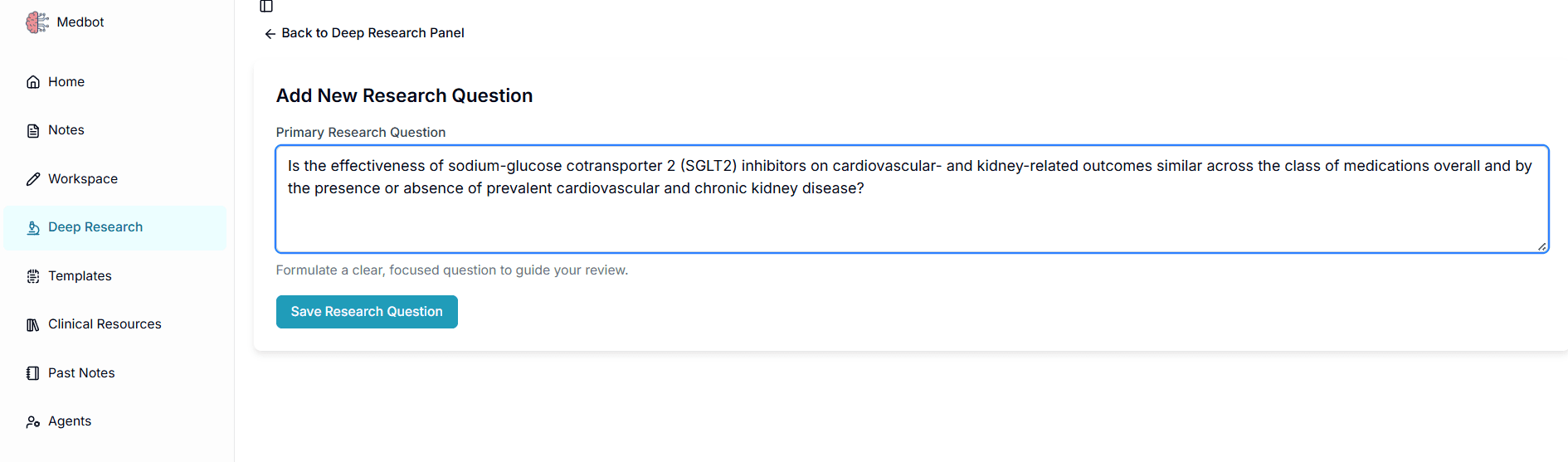Open the Templates menu item
The height and width of the screenshot is (462, 1568).
(x=80, y=276)
